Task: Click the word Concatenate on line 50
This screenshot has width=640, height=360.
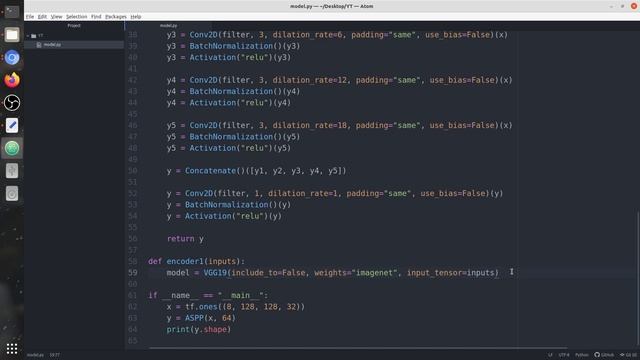Action: coord(210,171)
